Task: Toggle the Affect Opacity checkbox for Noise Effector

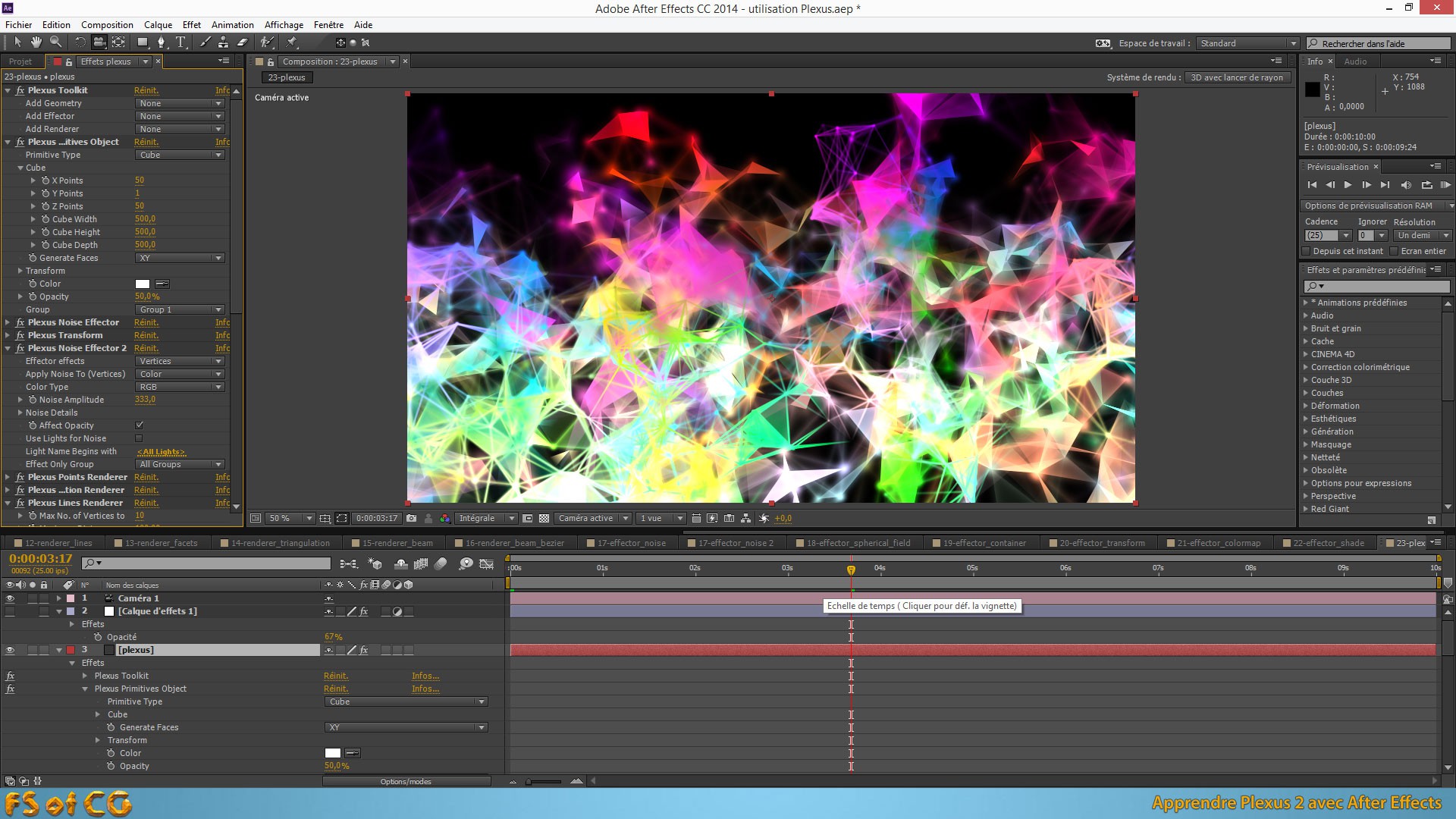Action: pos(140,425)
